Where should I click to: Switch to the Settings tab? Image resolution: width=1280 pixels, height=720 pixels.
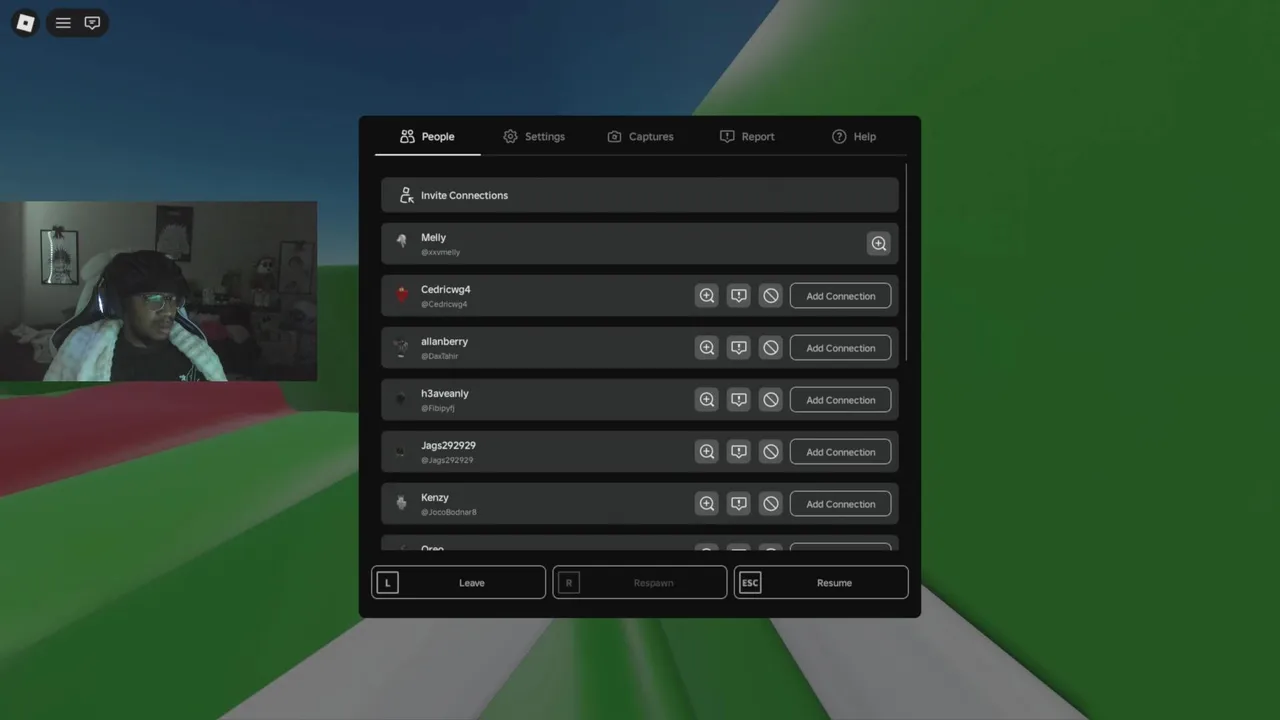pos(534,137)
